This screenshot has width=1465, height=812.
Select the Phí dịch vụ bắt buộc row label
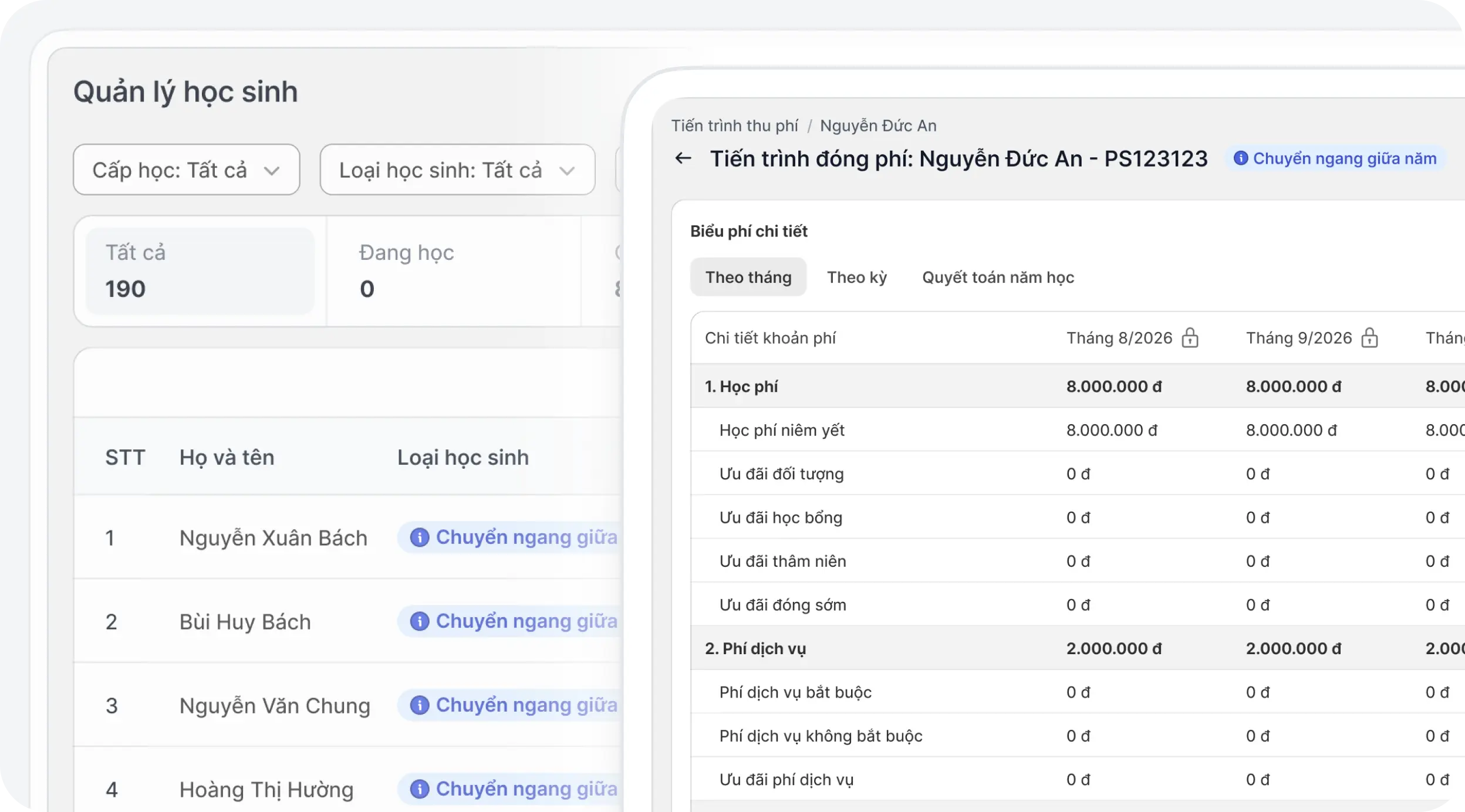[x=795, y=692]
